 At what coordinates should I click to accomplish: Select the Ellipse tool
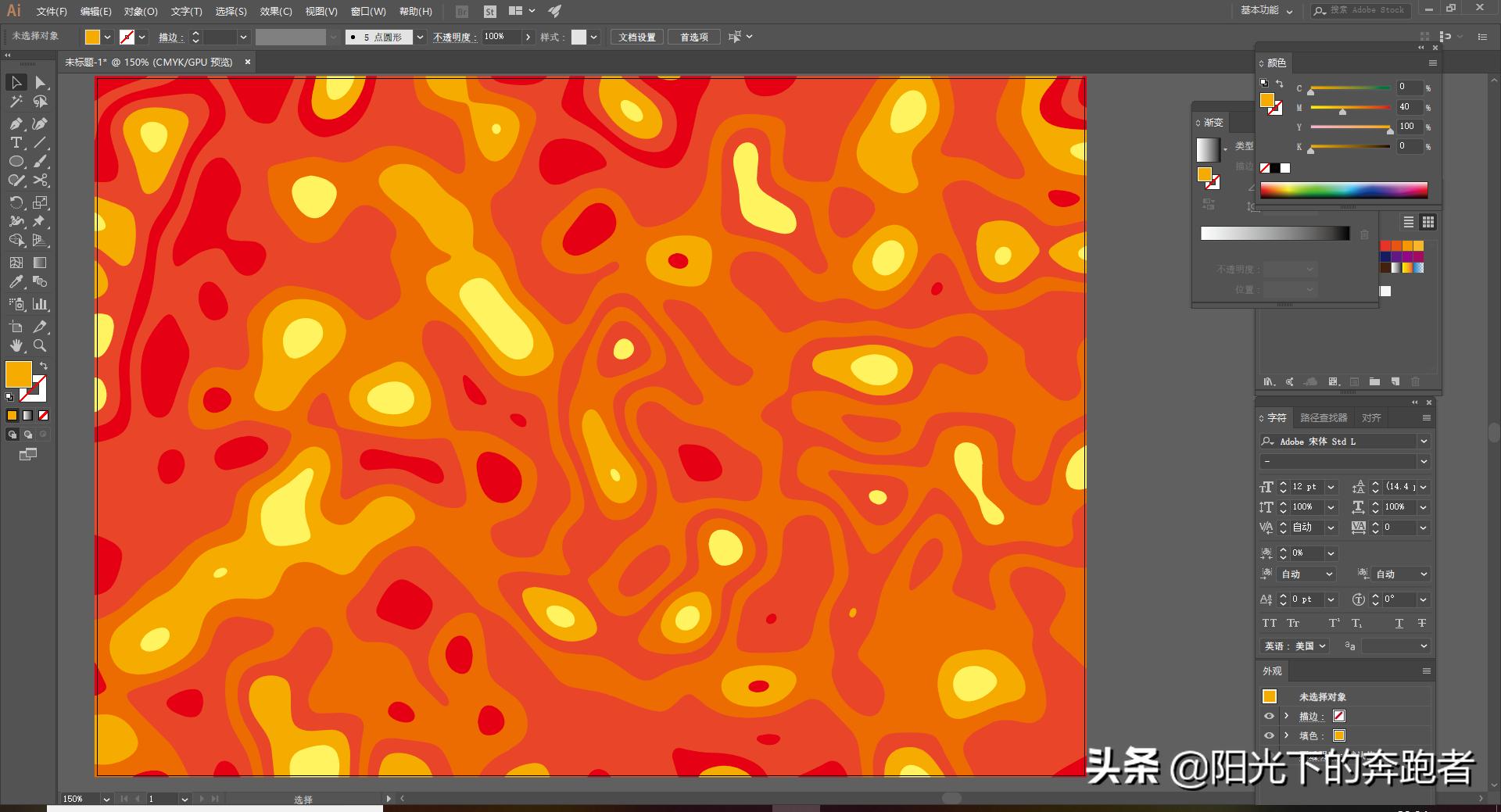tap(16, 161)
